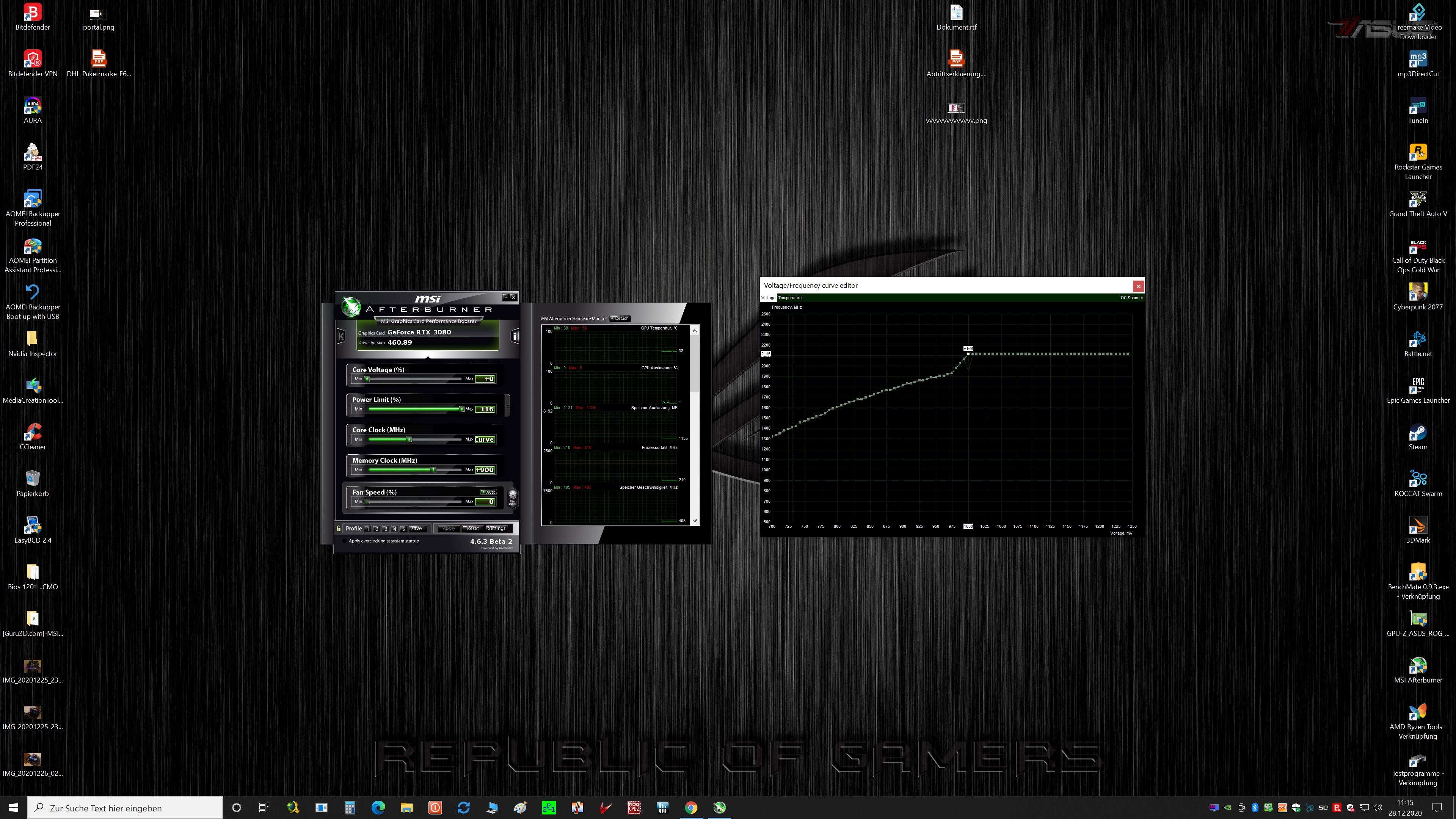Viewport: 1456px width, 819px height.
Task: Open the CCleaner desktop icon
Action: [x=32, y=437]
